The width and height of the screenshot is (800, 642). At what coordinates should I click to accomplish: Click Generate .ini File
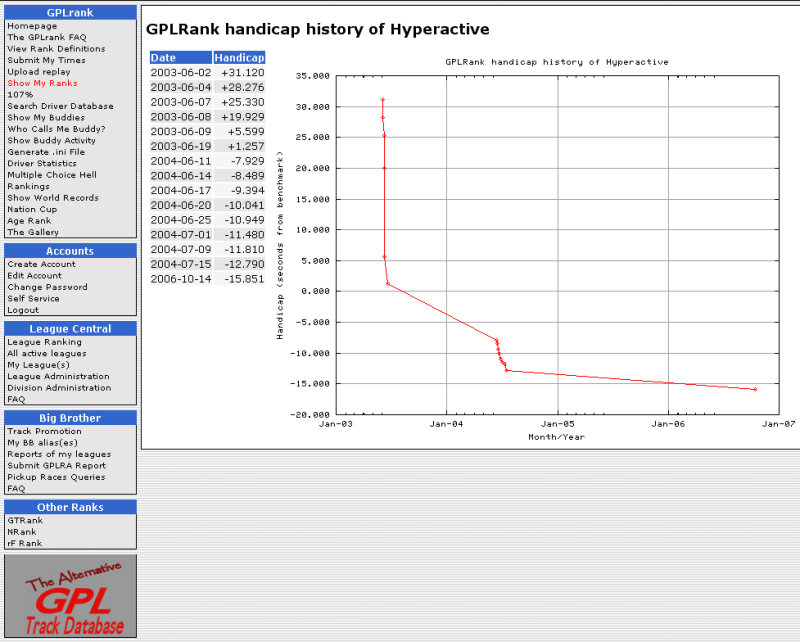pyautogui.click(x=46, y=152)
